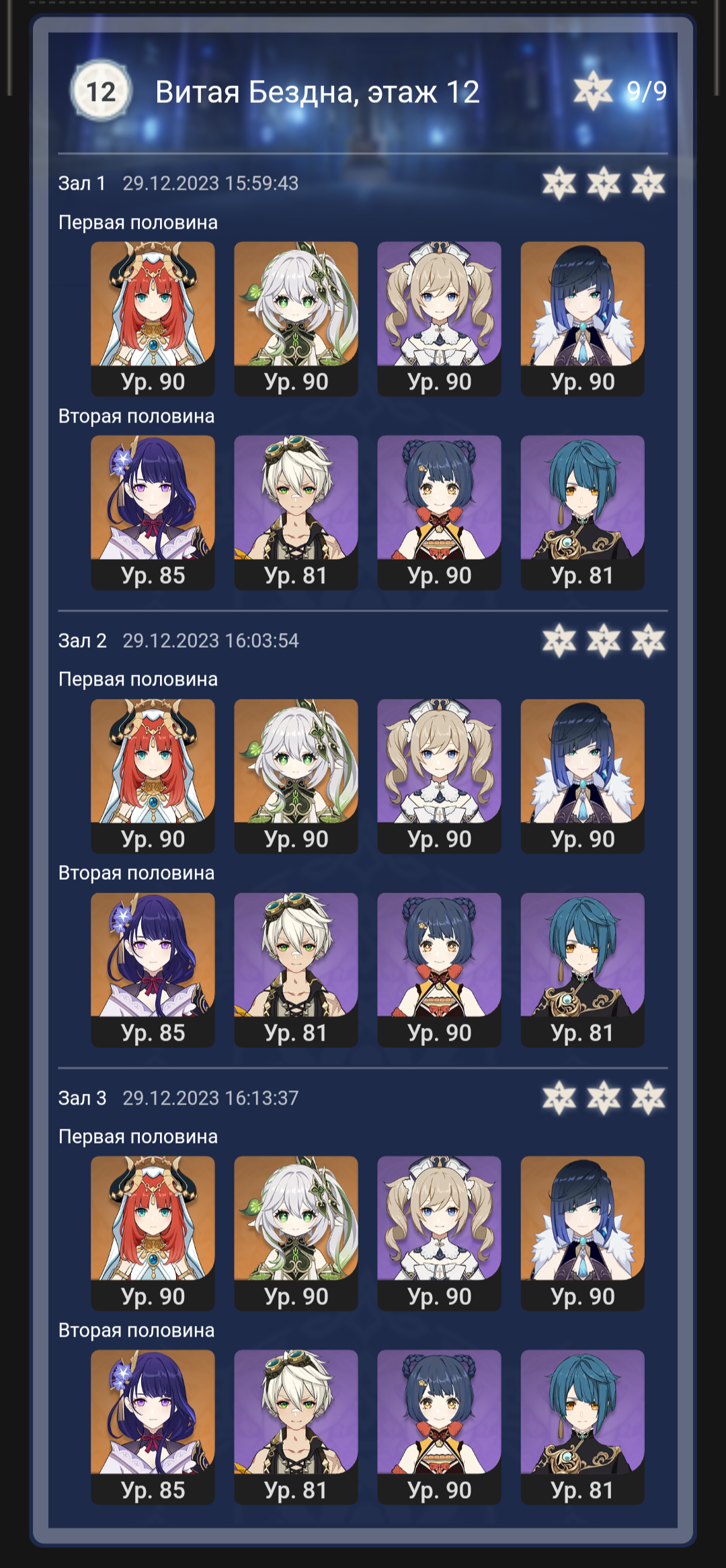Select Nilou portrait in Зал 1 first half
726x1568 pixels.
(x=153, y=319)
